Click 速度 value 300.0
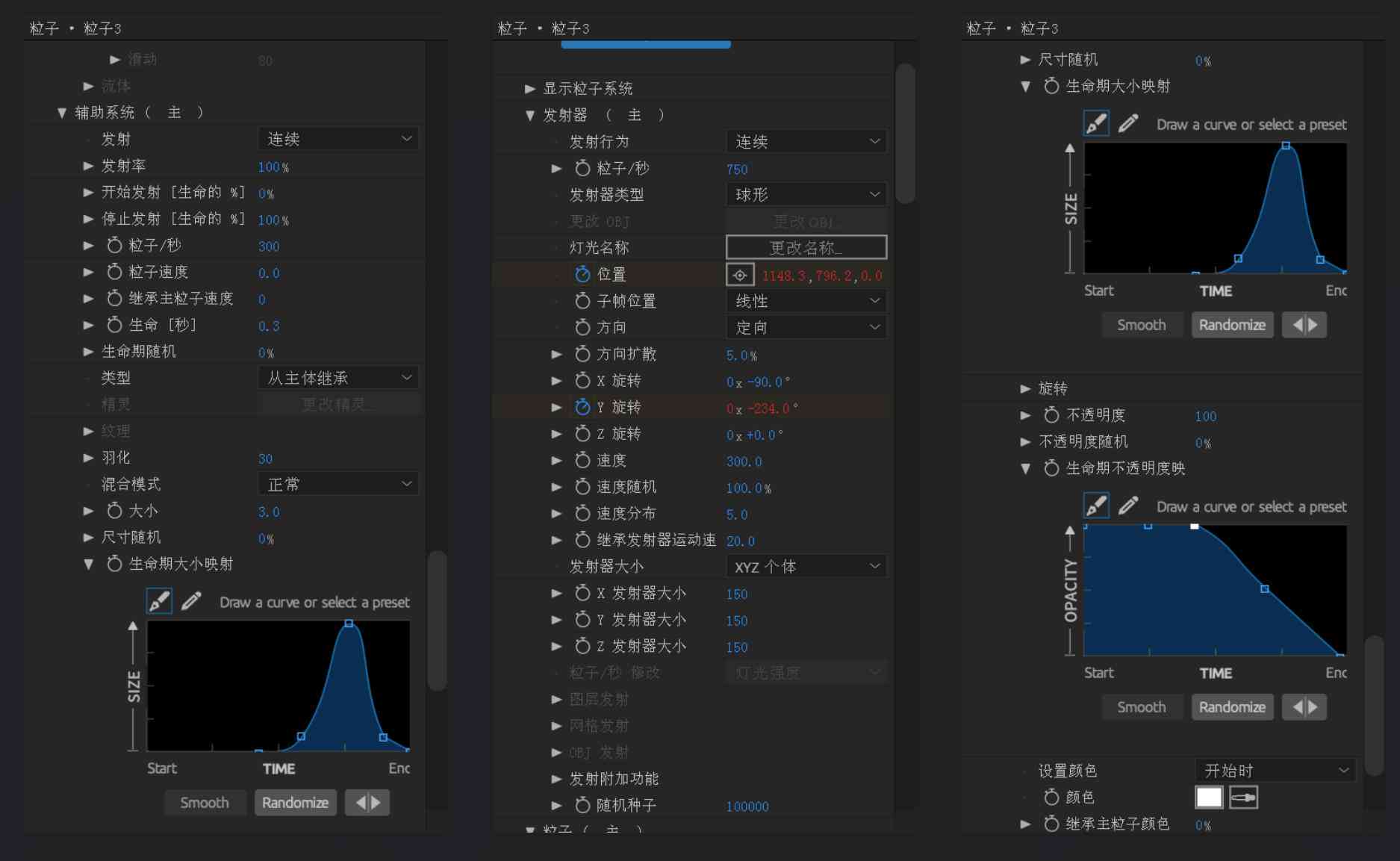Image resolution: width=1400 pixels, height=861 pixels. tap(744, 461)
